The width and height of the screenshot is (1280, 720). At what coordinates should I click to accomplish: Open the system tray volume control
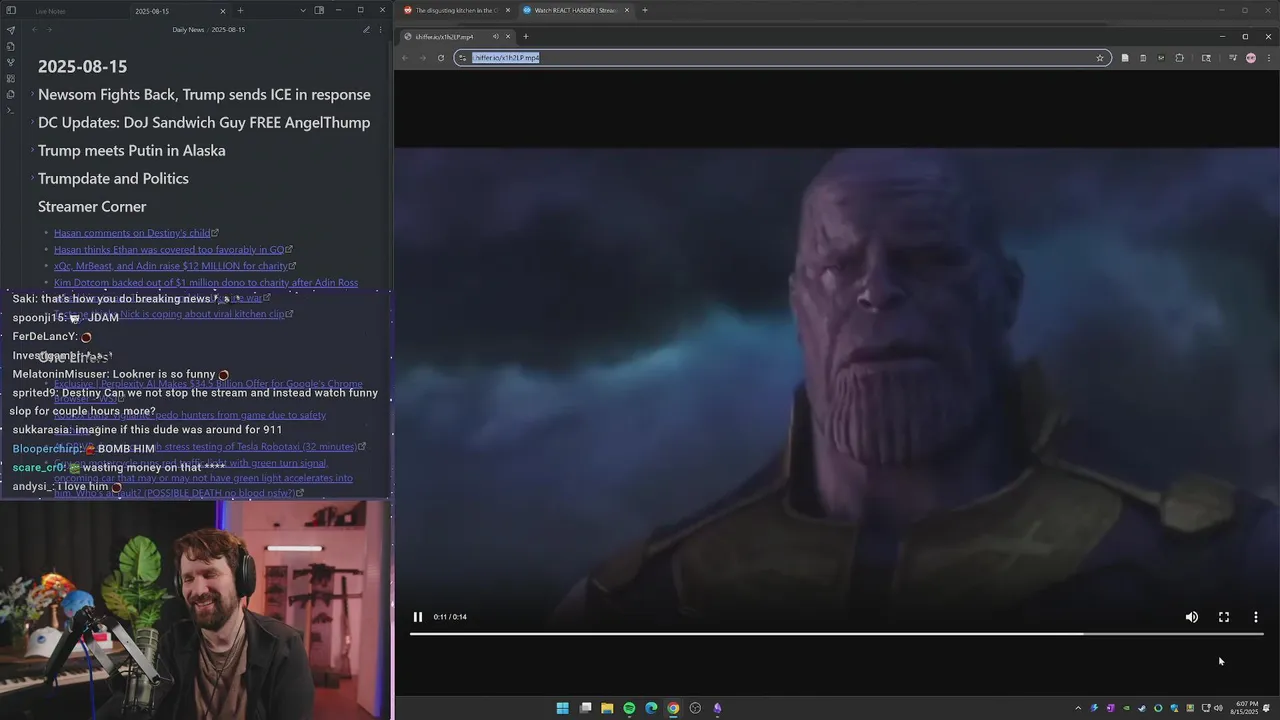point(1218,708)
